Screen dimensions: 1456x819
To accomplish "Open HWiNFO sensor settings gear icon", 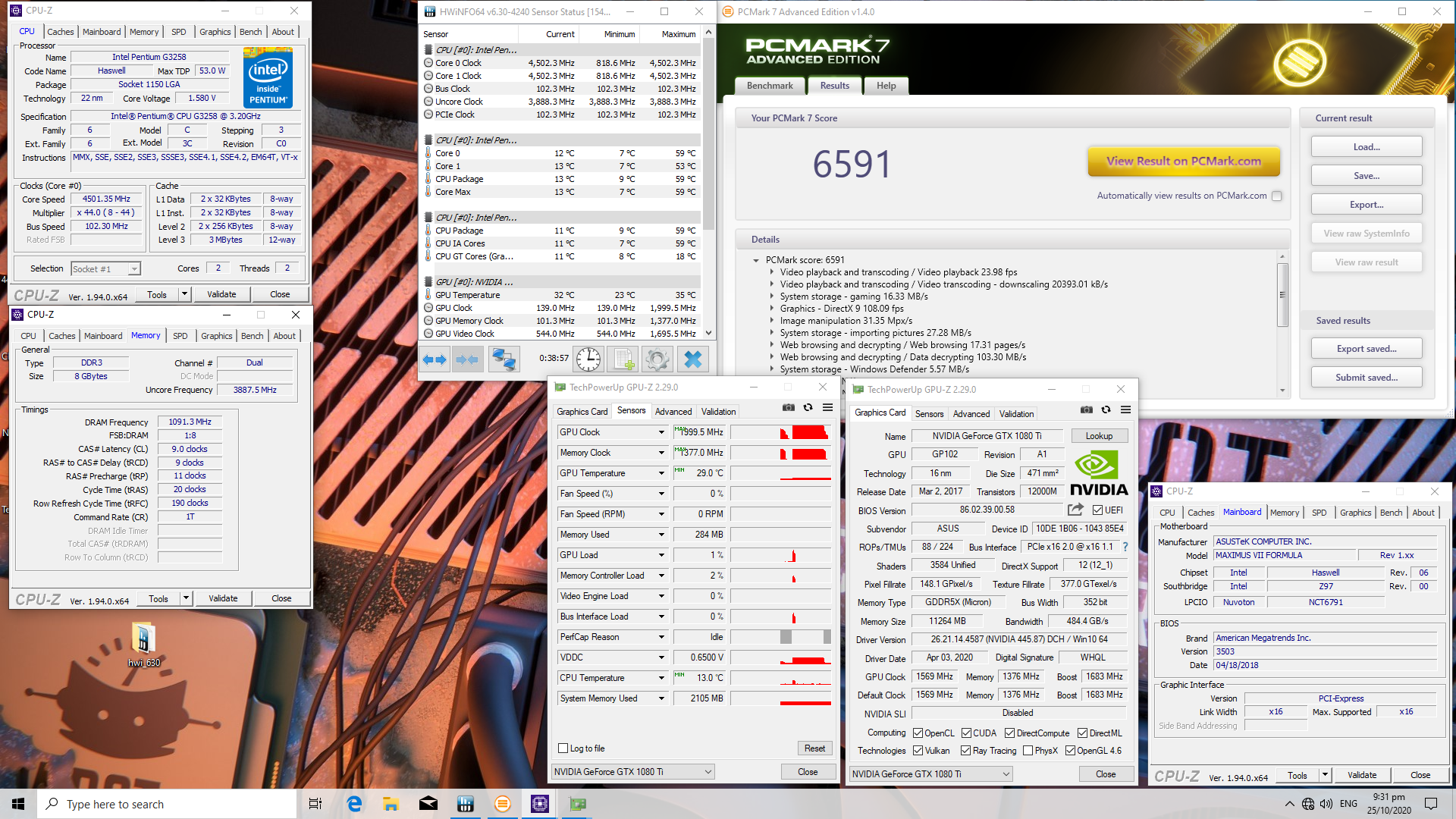I will [x=657, y=359].
